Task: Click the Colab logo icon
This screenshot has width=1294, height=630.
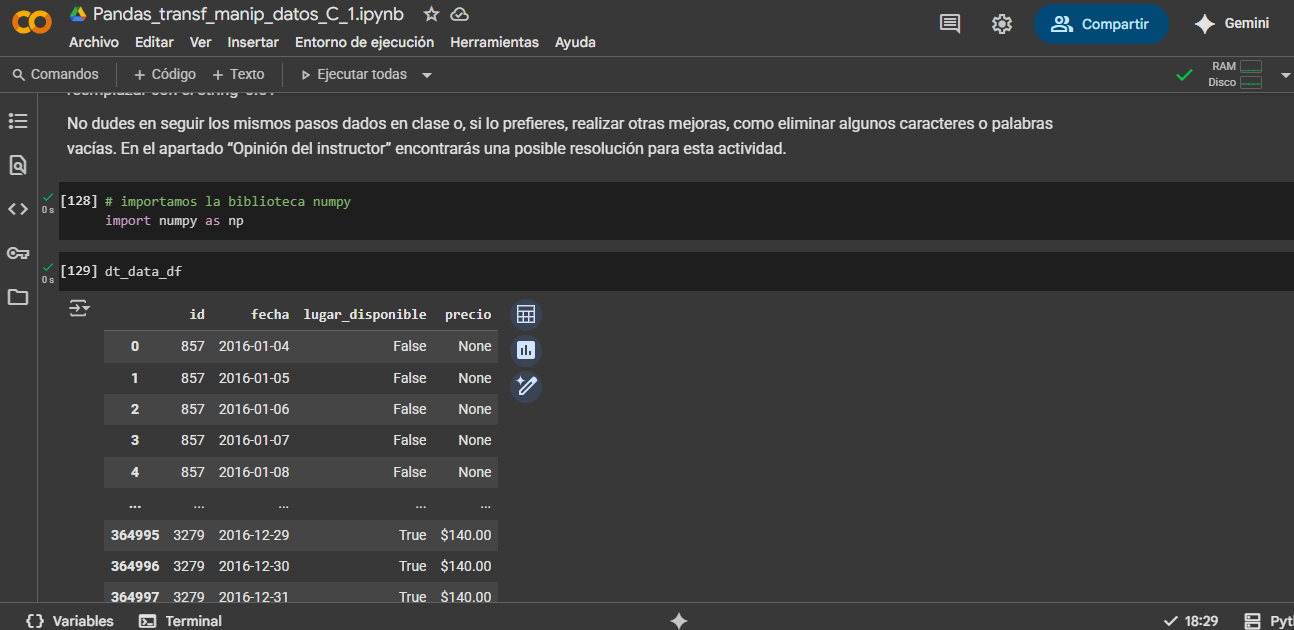Action: pos(31,22)
